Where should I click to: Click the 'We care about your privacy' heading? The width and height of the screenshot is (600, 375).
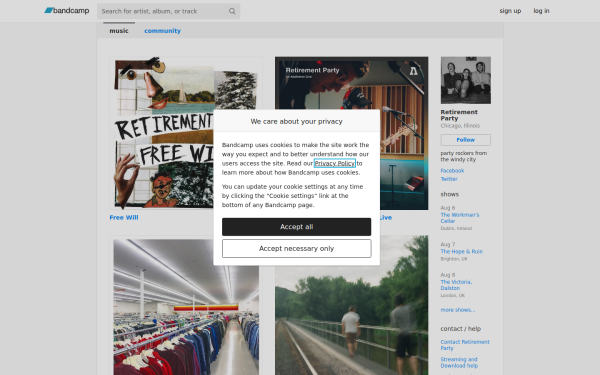[x=297, y=121]
